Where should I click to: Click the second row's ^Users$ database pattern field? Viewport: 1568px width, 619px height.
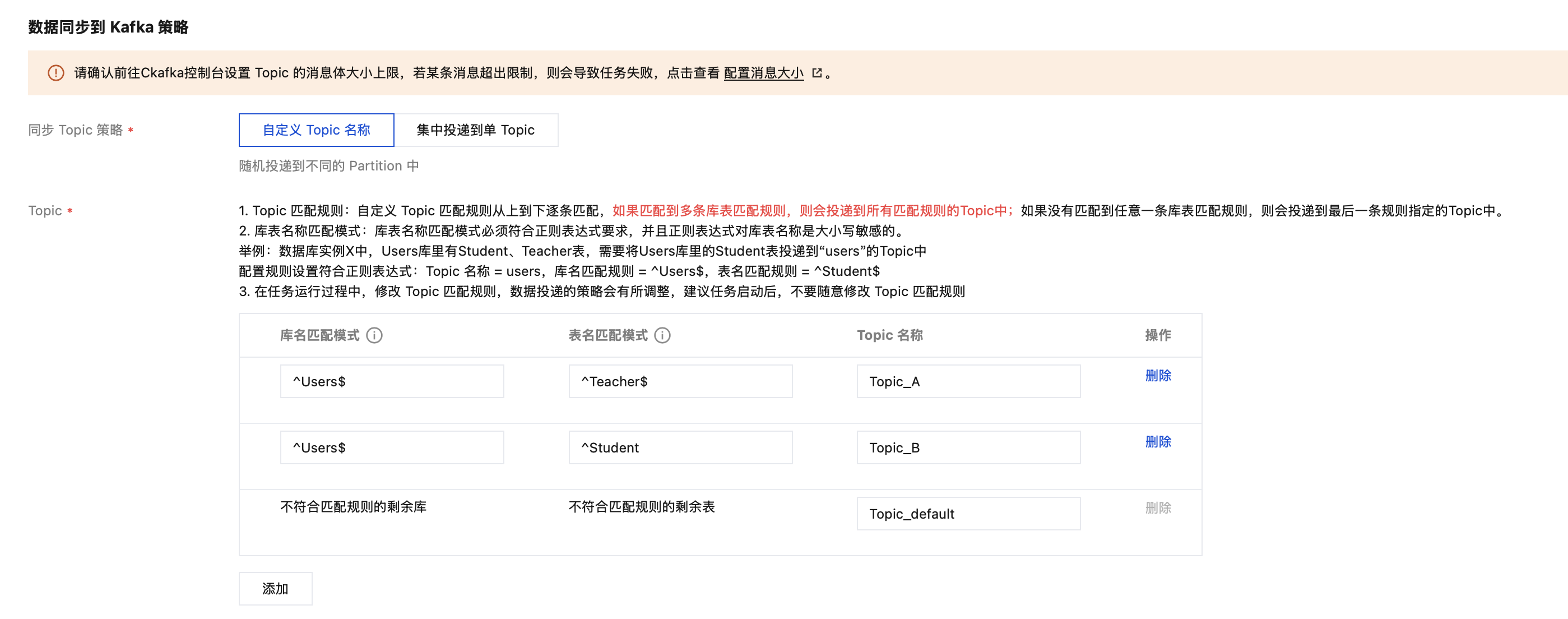[392, 448]
